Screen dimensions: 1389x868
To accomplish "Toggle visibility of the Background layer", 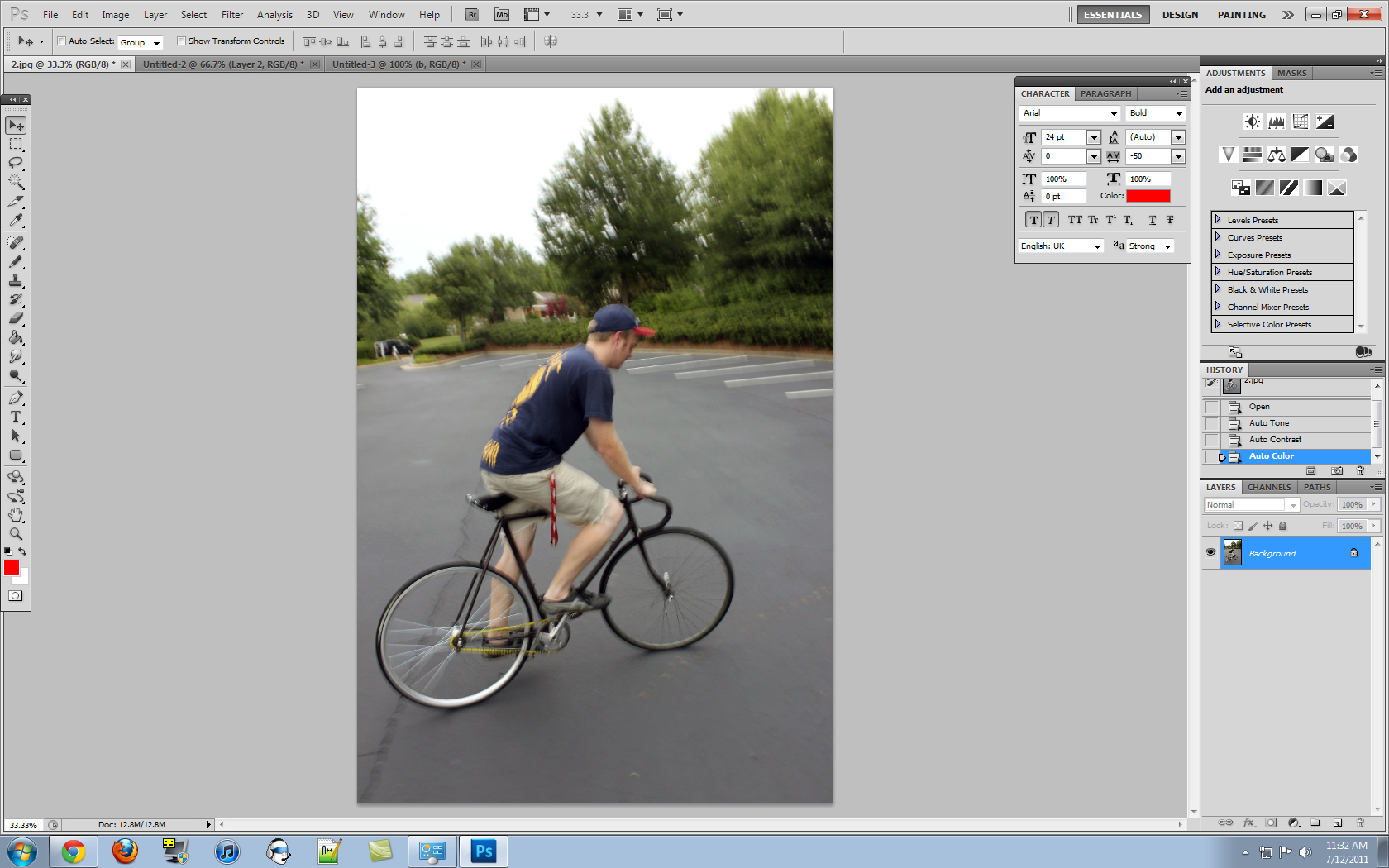I will pos(1210,552).
